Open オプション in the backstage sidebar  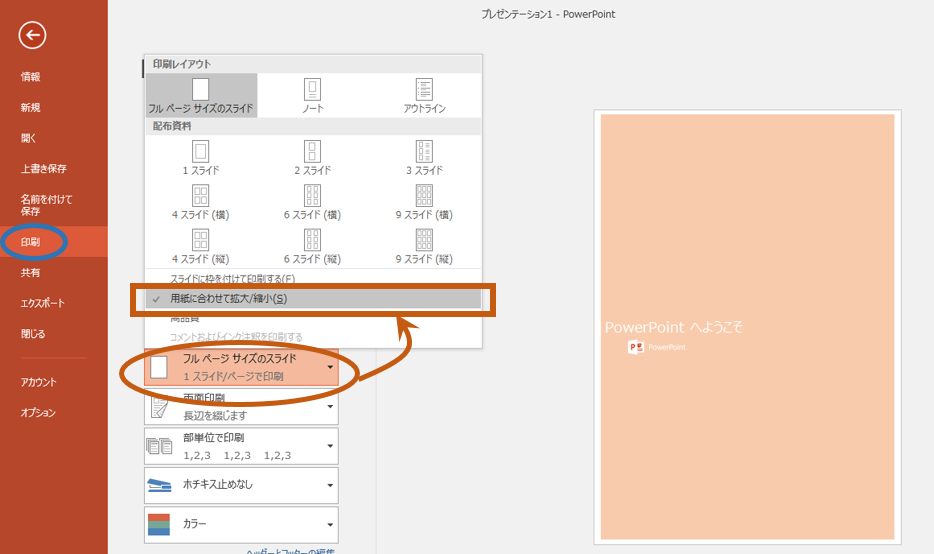point(39,413)
